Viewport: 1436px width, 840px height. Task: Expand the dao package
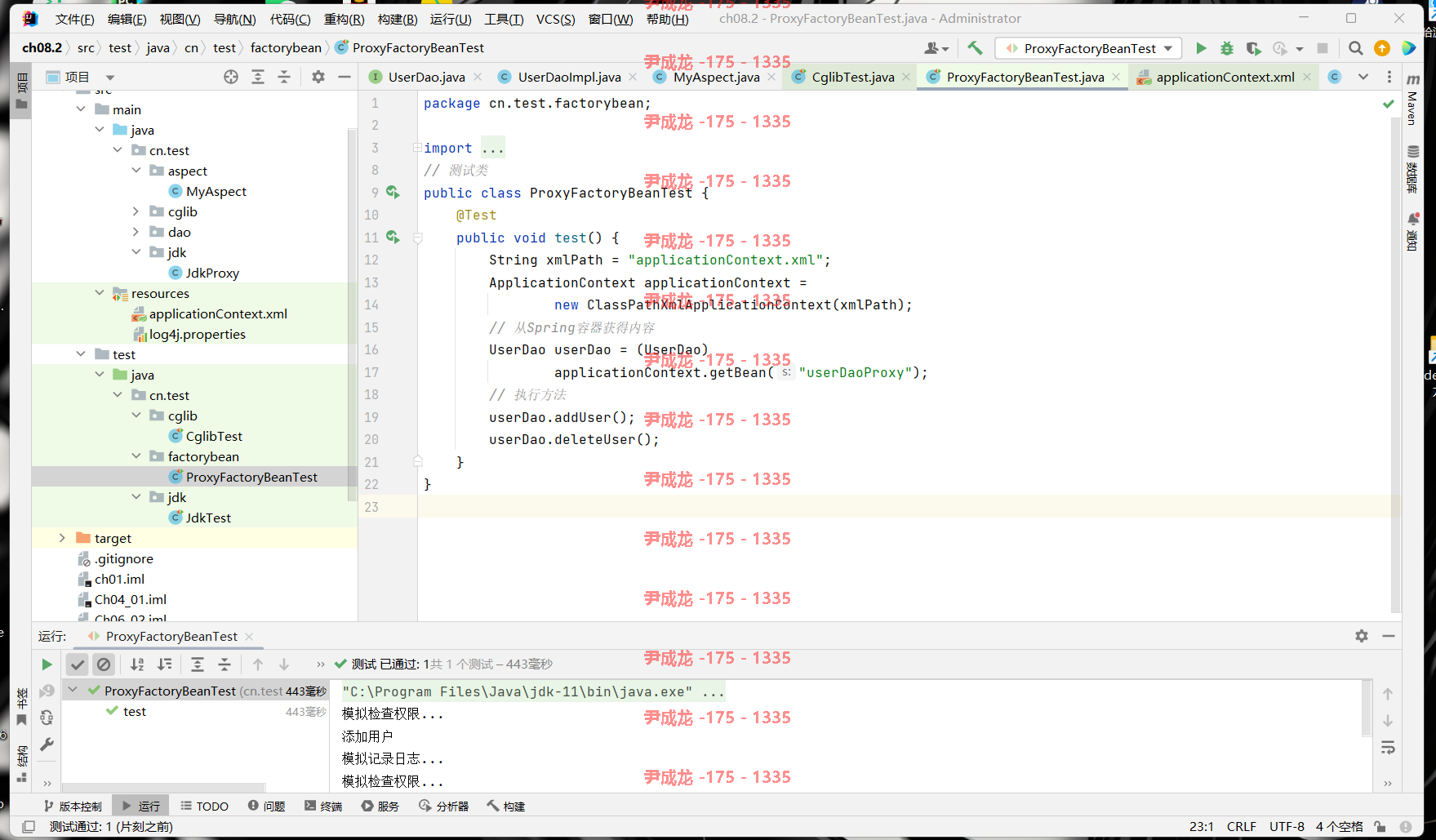(x=136, y=232)
